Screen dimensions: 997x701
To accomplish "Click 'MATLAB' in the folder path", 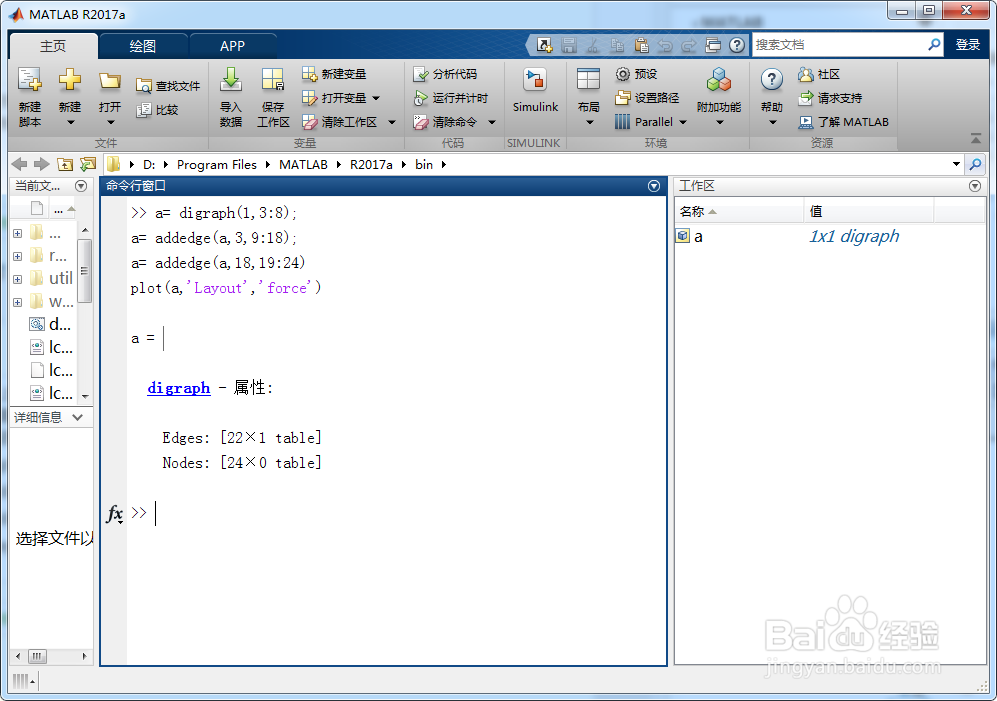I will coord(303,164).
